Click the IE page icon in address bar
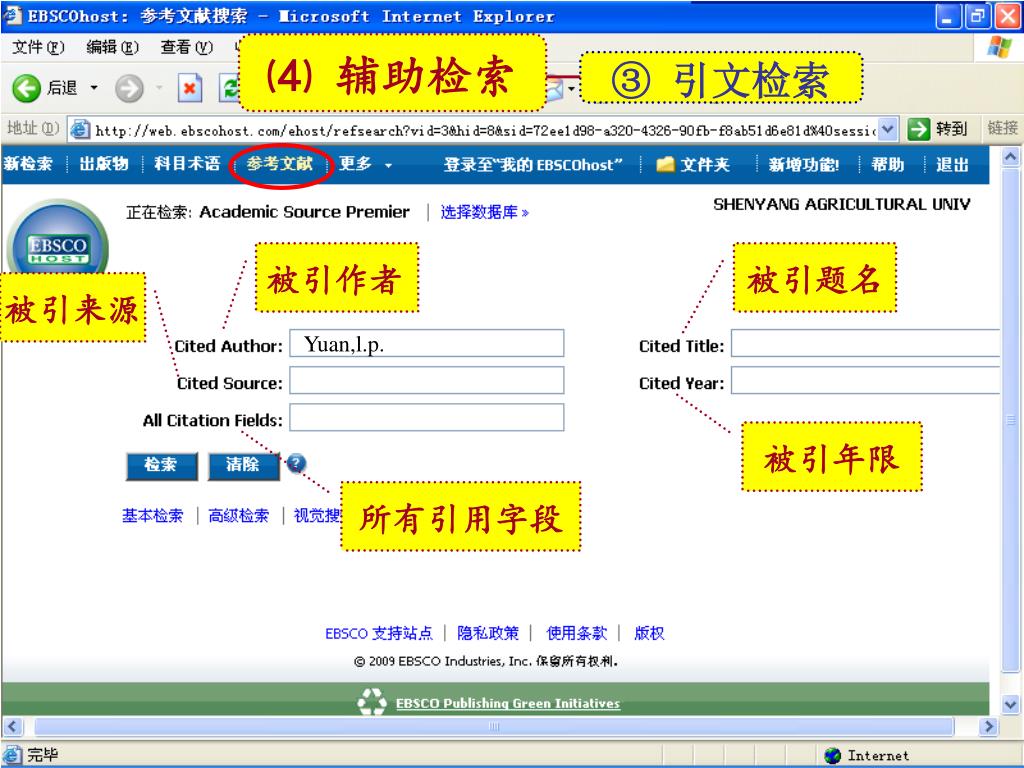The height and width of the screenshot is (768, 1024). [x=80, y=129]
